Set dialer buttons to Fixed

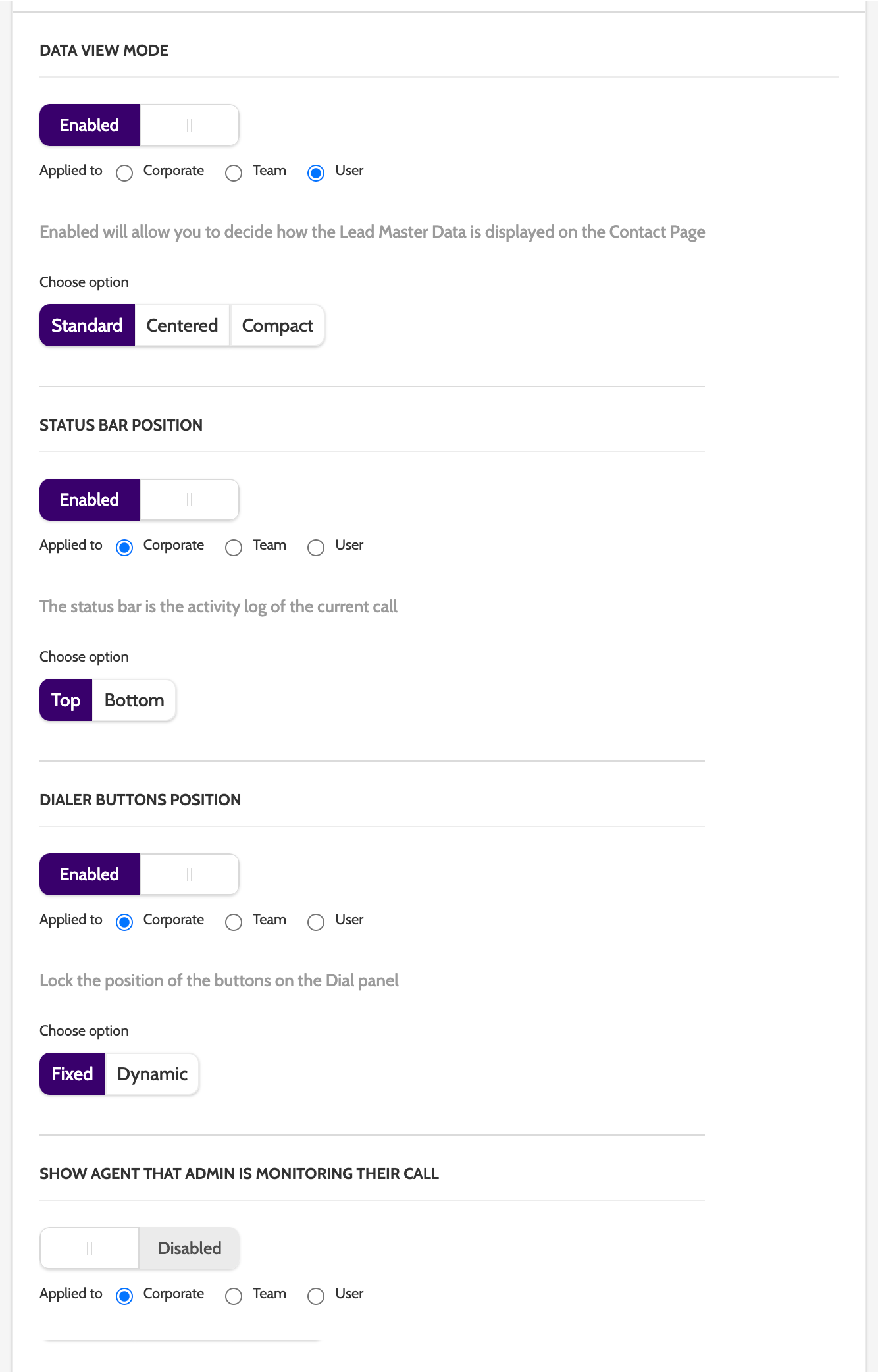click(72, 1074)
